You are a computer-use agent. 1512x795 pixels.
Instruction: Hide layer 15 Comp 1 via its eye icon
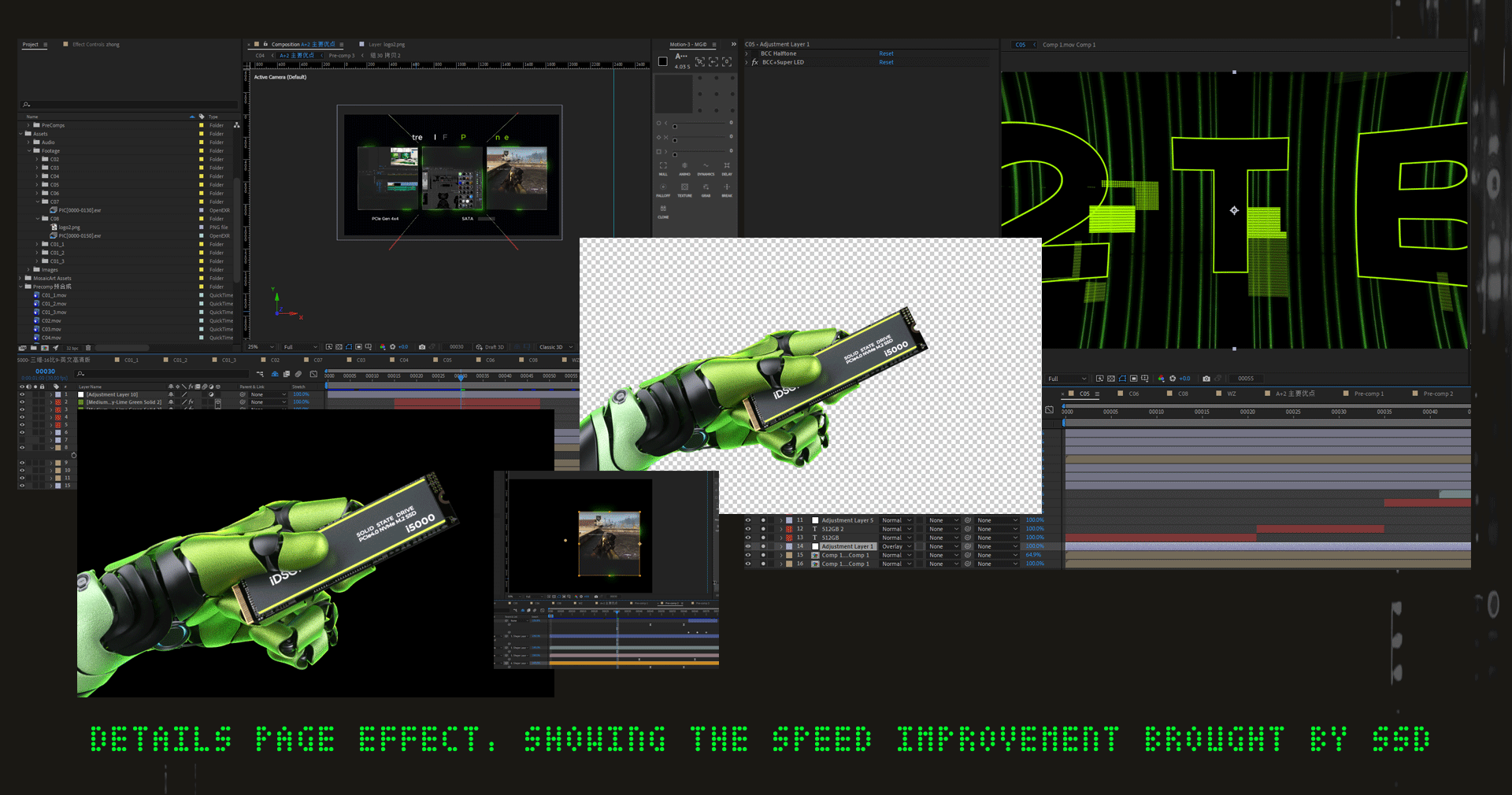click(x=748, y=555)
